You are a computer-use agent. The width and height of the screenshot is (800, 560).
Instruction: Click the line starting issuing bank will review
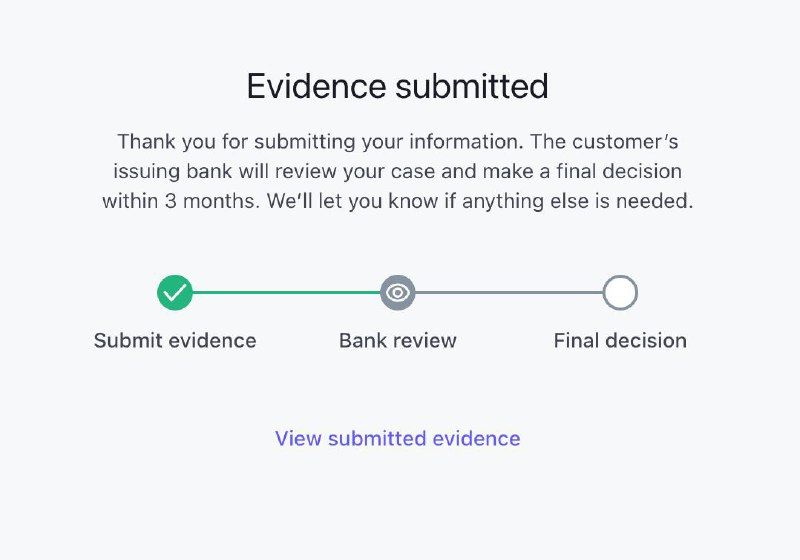[397, 171]
